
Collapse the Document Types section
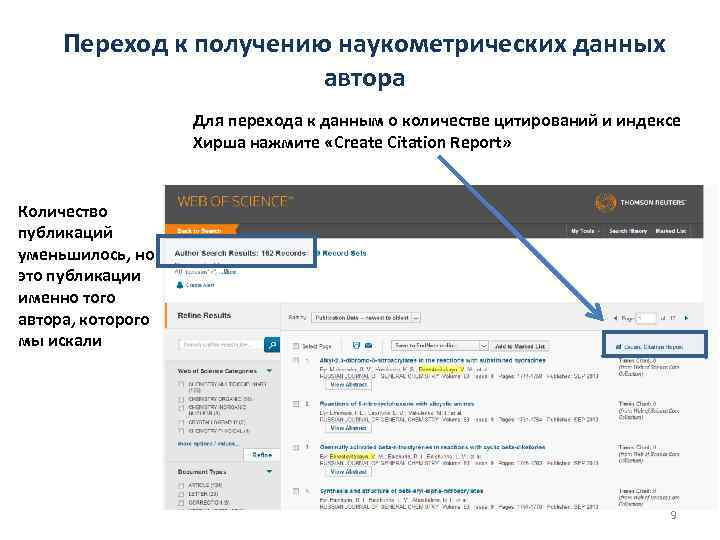tap(270, 471)
